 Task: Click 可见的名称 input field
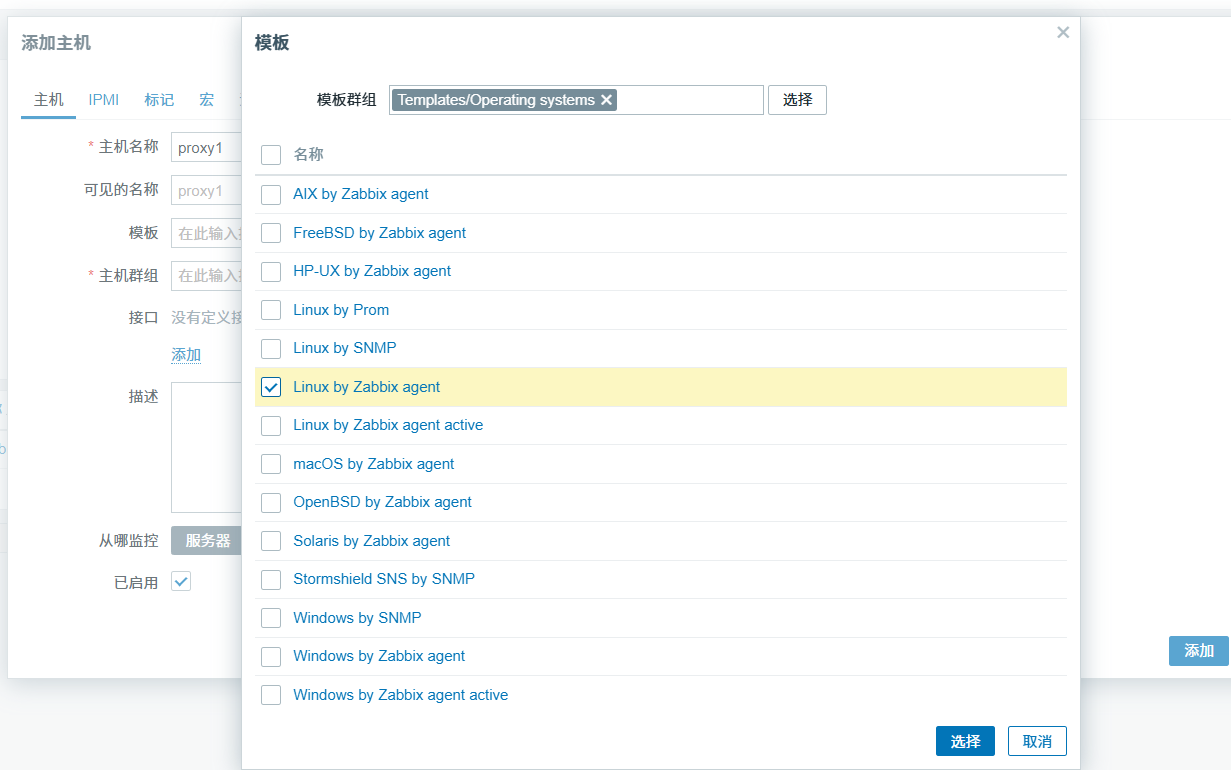(207, 190)
